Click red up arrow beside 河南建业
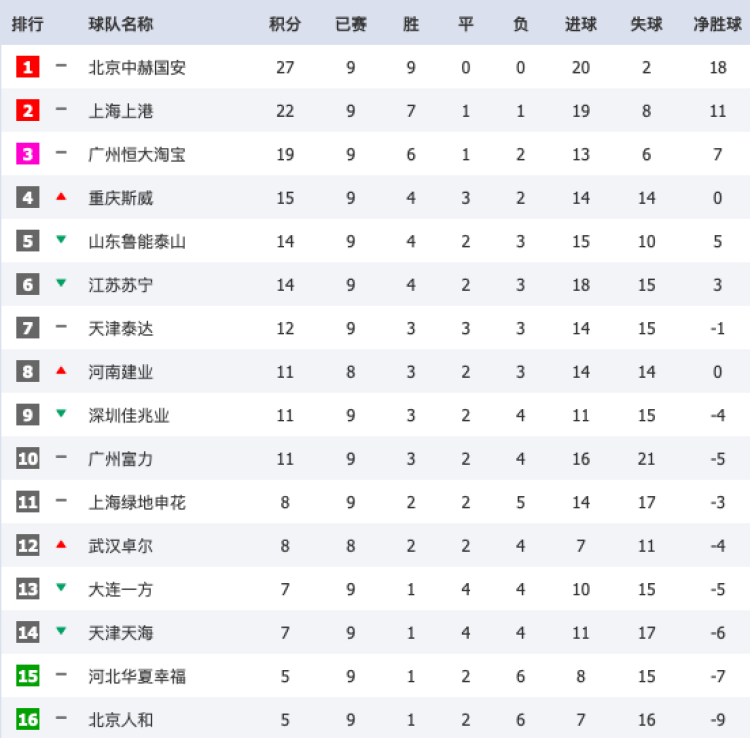750x738 pixels. pos(61,371)
